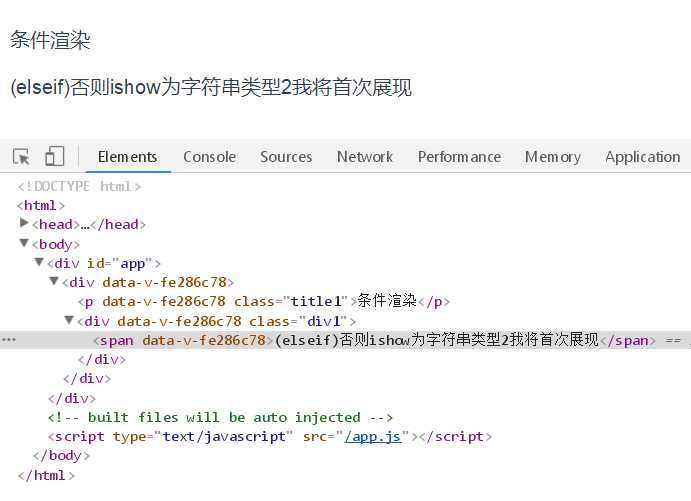Collapse the div class="div1" node arrow

tap(69, 320)
